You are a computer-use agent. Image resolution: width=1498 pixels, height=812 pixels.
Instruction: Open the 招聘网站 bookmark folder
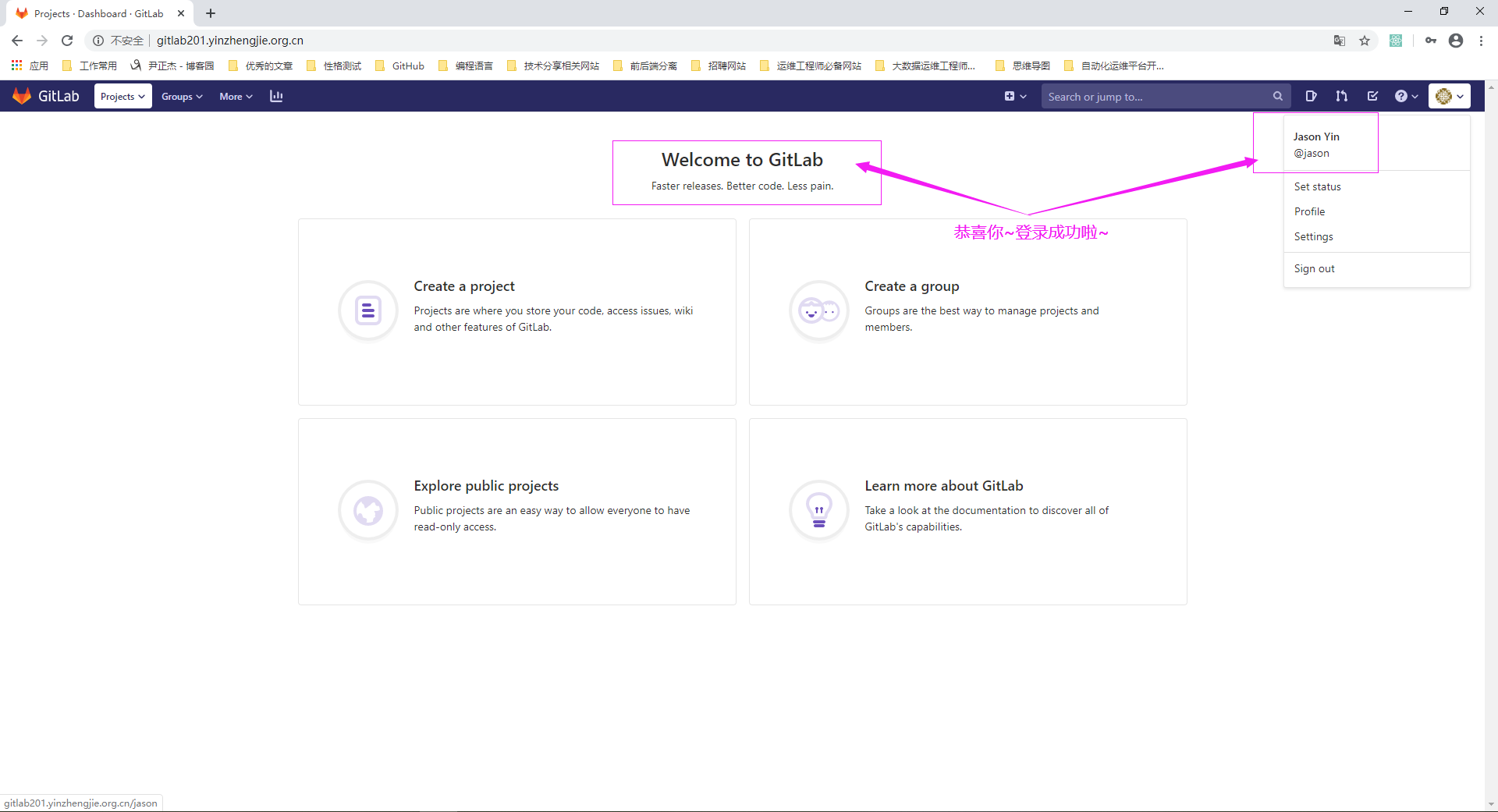pos(719,66)
